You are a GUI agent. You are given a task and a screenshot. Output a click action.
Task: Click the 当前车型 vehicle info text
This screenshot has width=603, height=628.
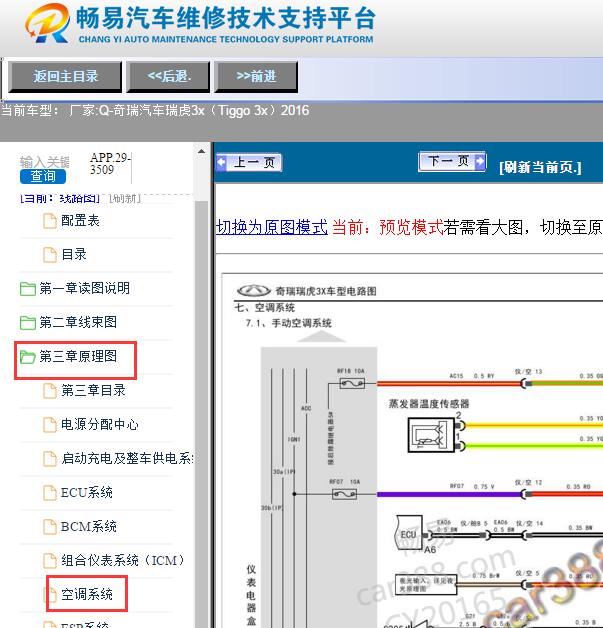click(x=155, y=110)
